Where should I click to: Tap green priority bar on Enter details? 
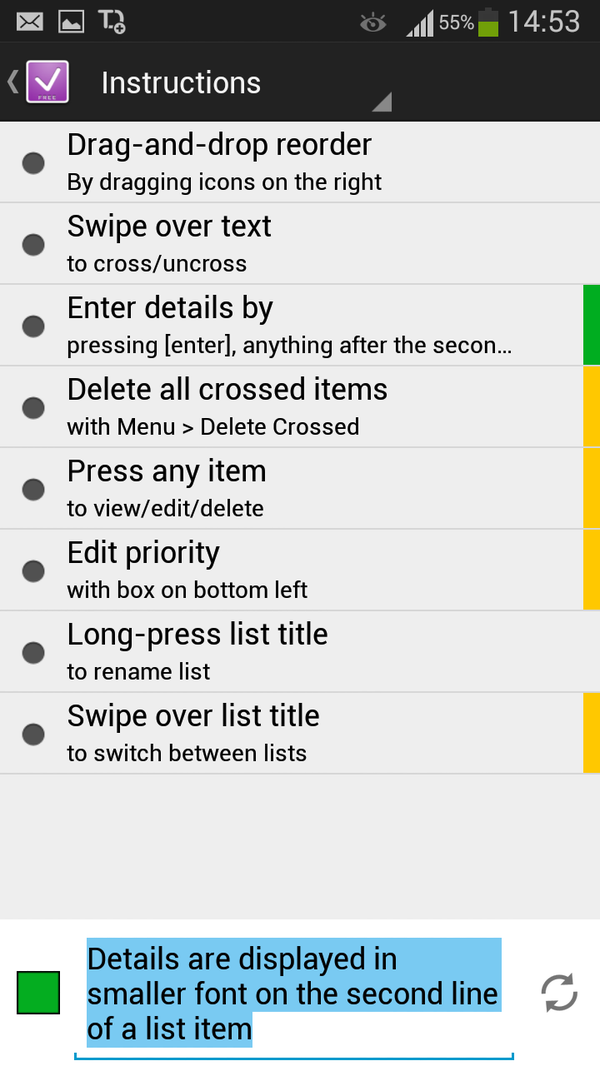click(x=591, y=326)
